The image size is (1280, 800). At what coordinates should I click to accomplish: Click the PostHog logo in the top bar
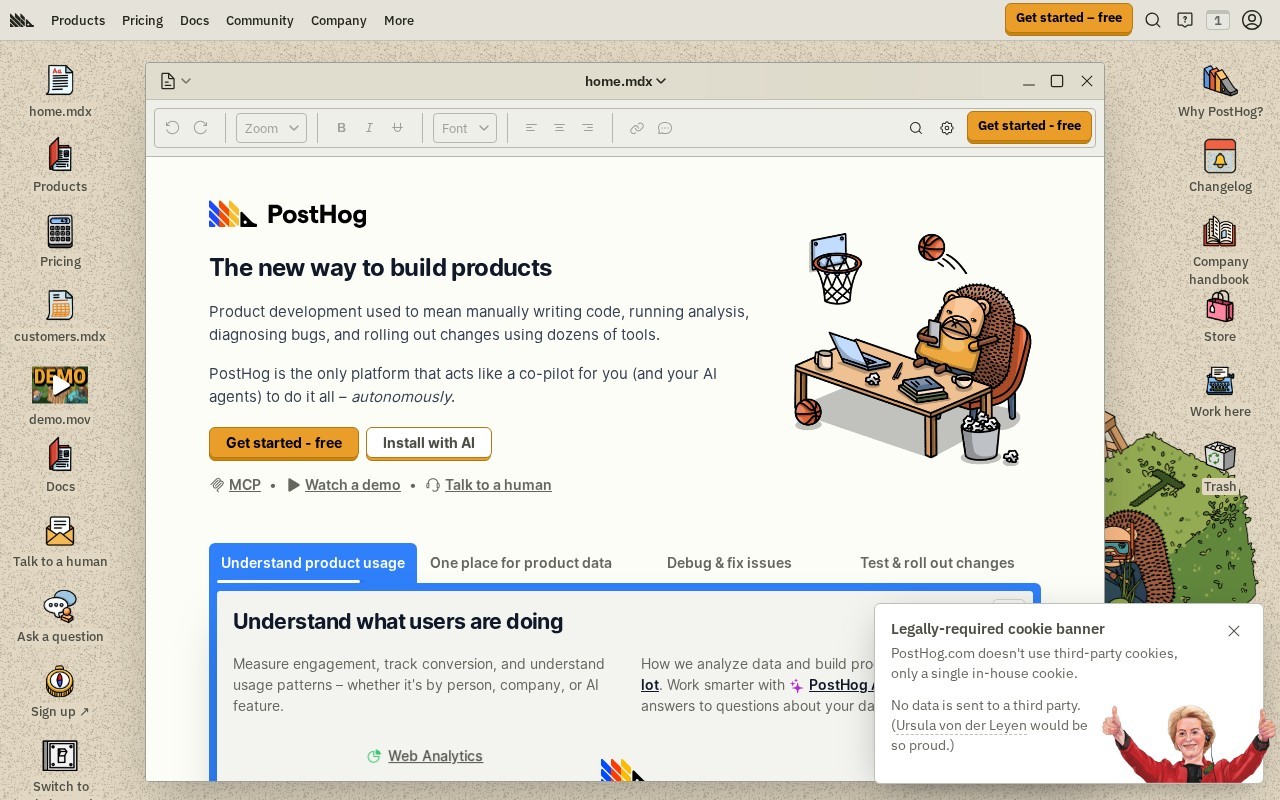pos(22,20)
